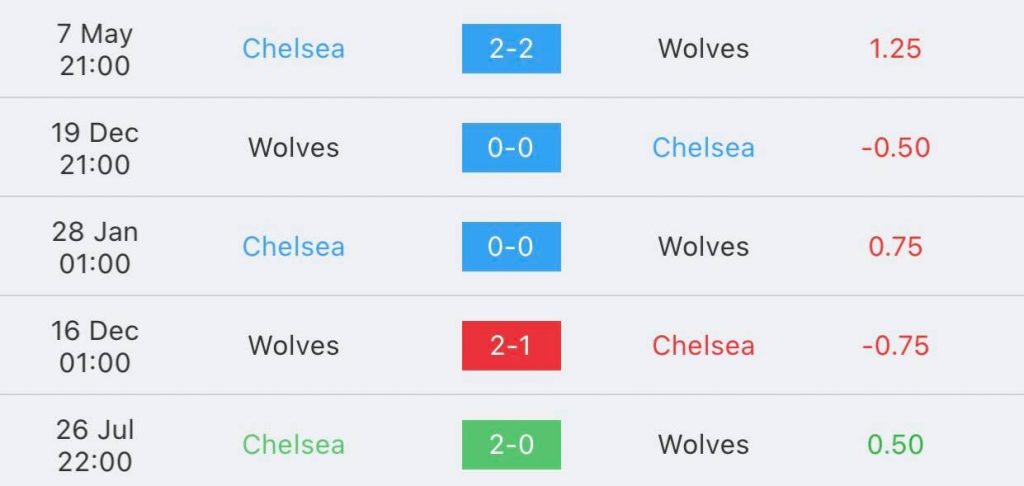The height and width of the screenshot is (486, 1024).
Task: Select the 0-0 score on 19 Dec
Action: (511, 148)
